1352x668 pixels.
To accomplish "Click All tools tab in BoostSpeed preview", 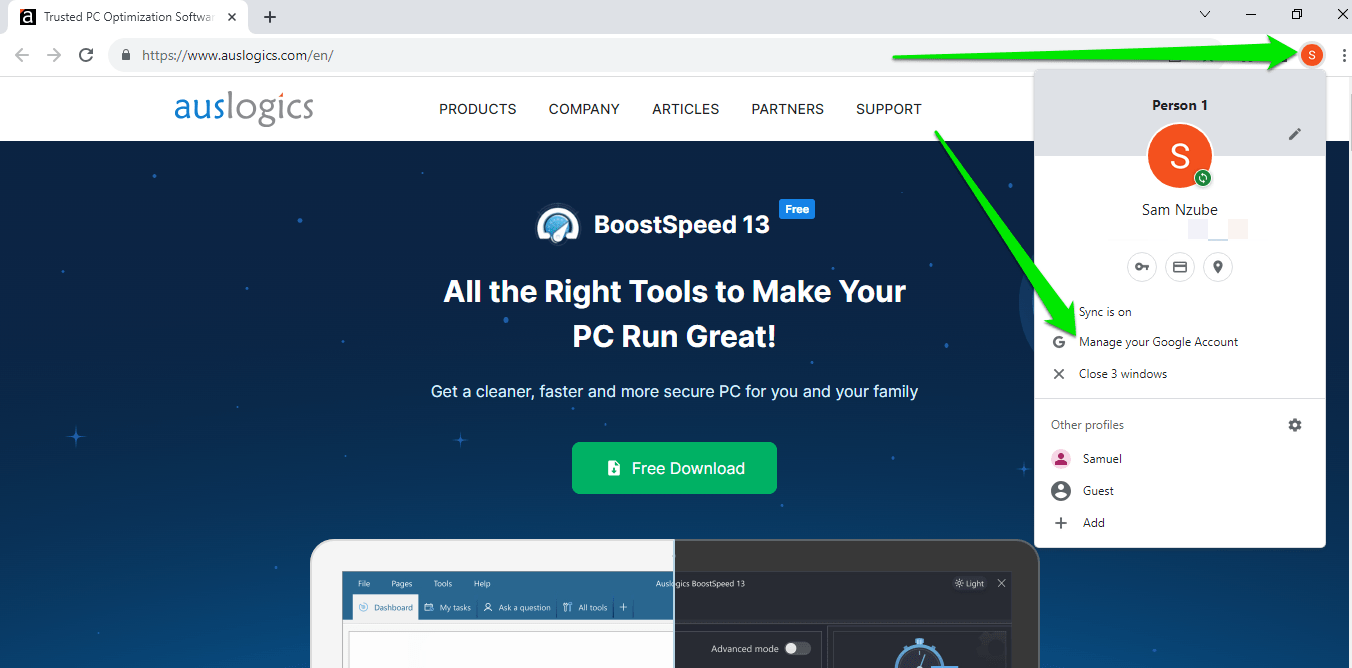I will pos(586,607).
